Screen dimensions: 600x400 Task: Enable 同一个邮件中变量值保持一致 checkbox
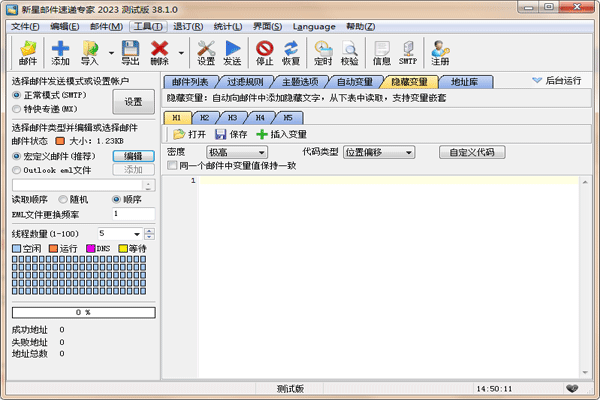(x=173, y=165)
